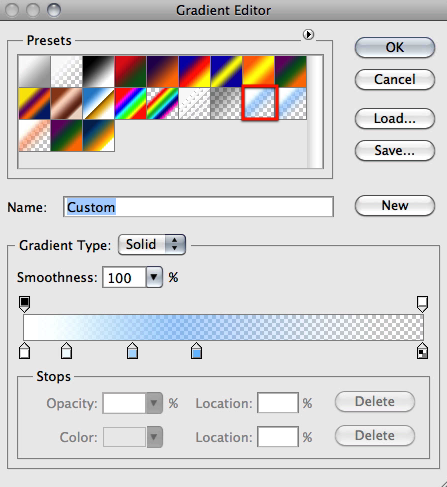This screenshot has width=447, height=487.
Task: Click the presets list scrollbar
Action: coord(315,112)
